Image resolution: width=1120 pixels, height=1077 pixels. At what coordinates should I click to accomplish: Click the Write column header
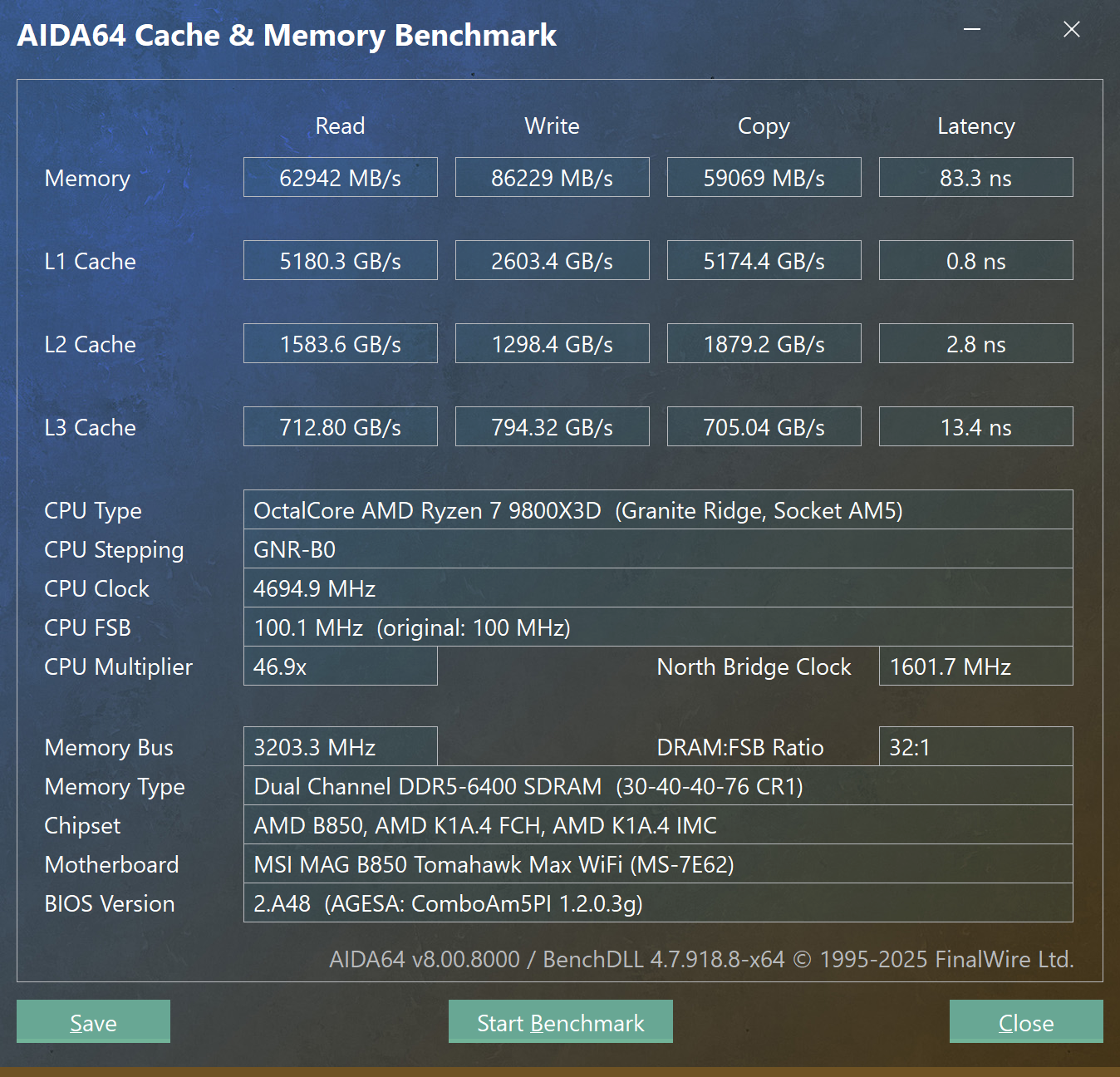[x=553, y=125]
